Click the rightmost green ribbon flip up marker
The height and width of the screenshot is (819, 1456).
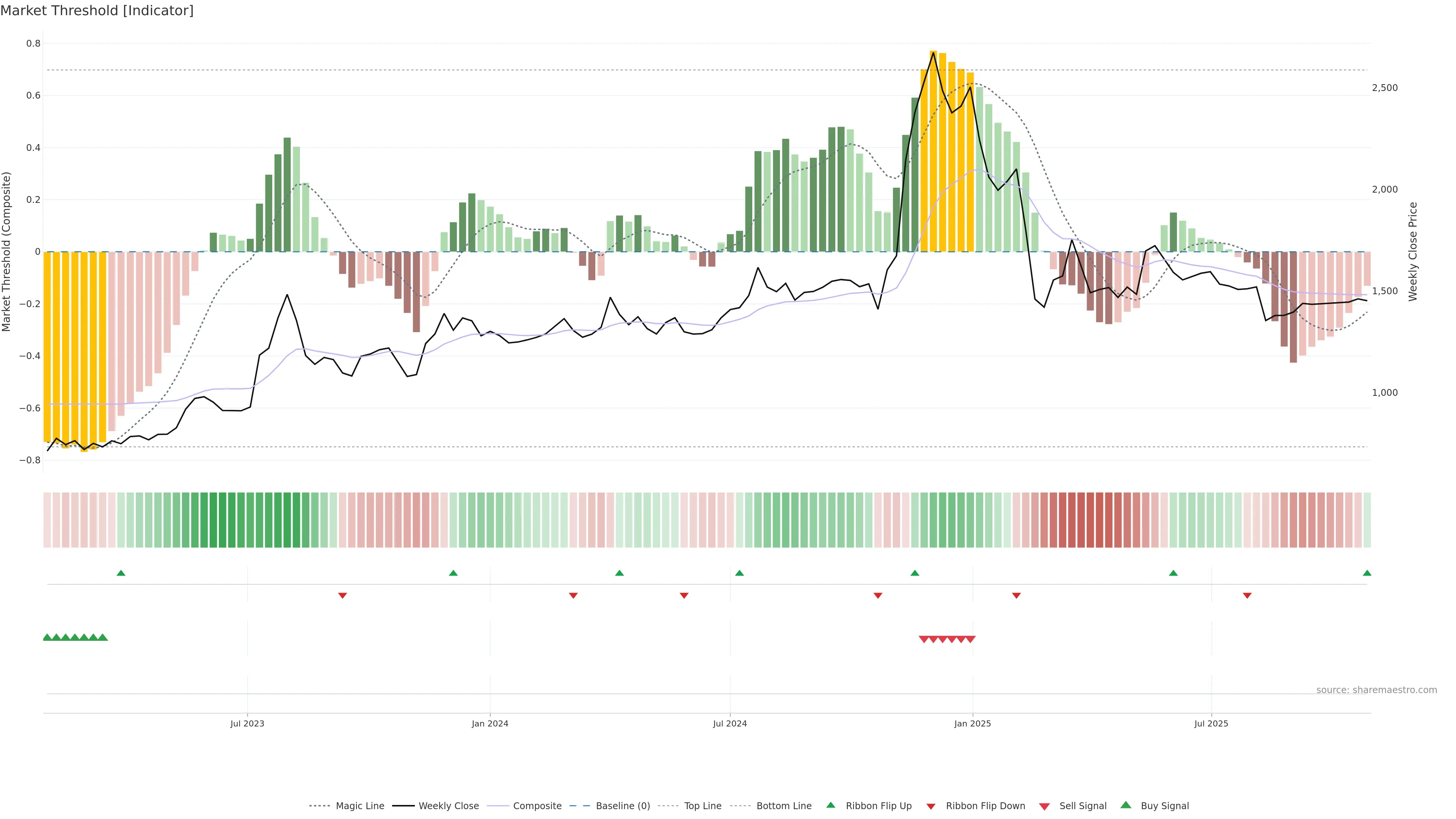pyautogui.click(x=1367, y=573)
